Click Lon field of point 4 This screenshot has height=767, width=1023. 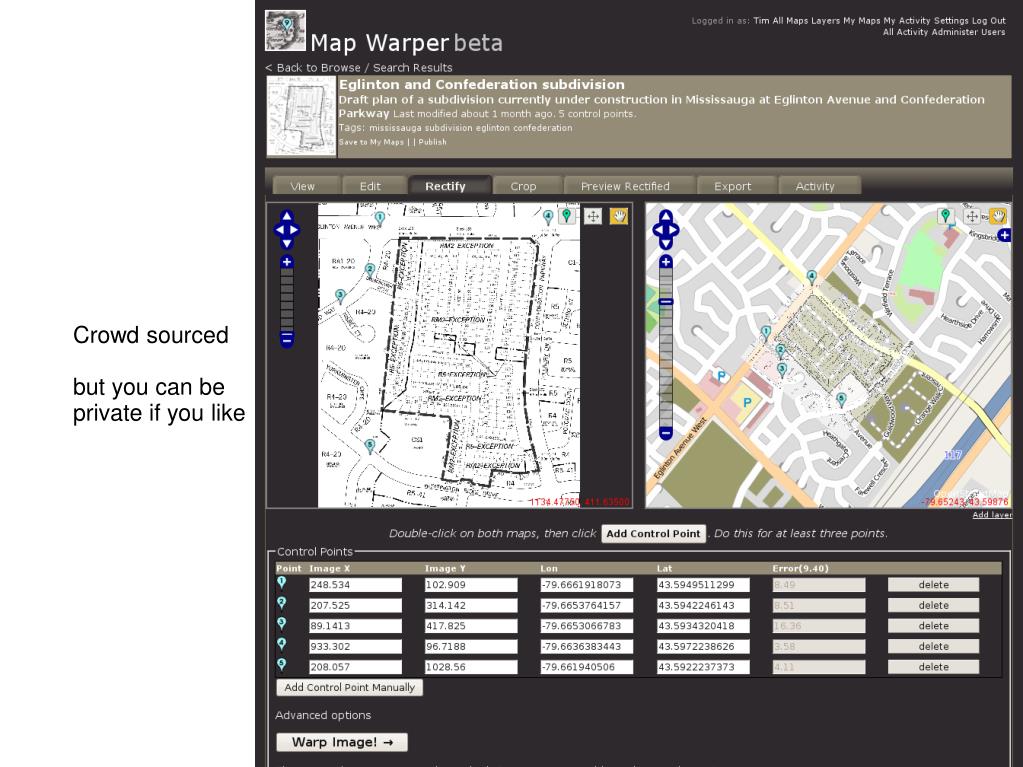pos(587,646)
